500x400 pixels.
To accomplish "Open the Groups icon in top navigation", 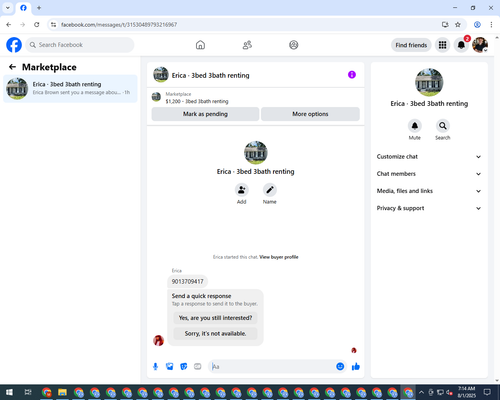I will [294, 45].
